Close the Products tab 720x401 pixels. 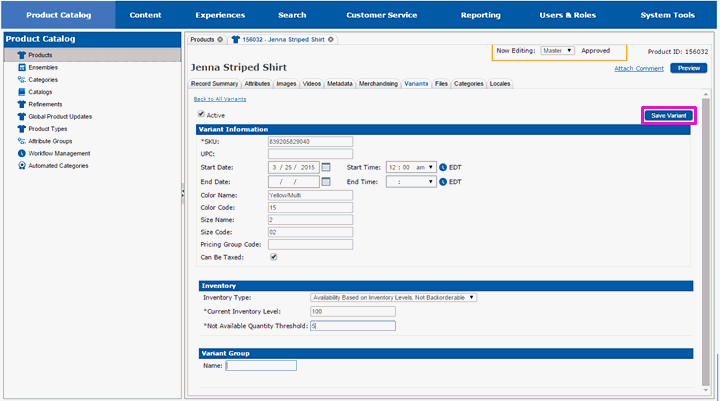coord(220,40)
